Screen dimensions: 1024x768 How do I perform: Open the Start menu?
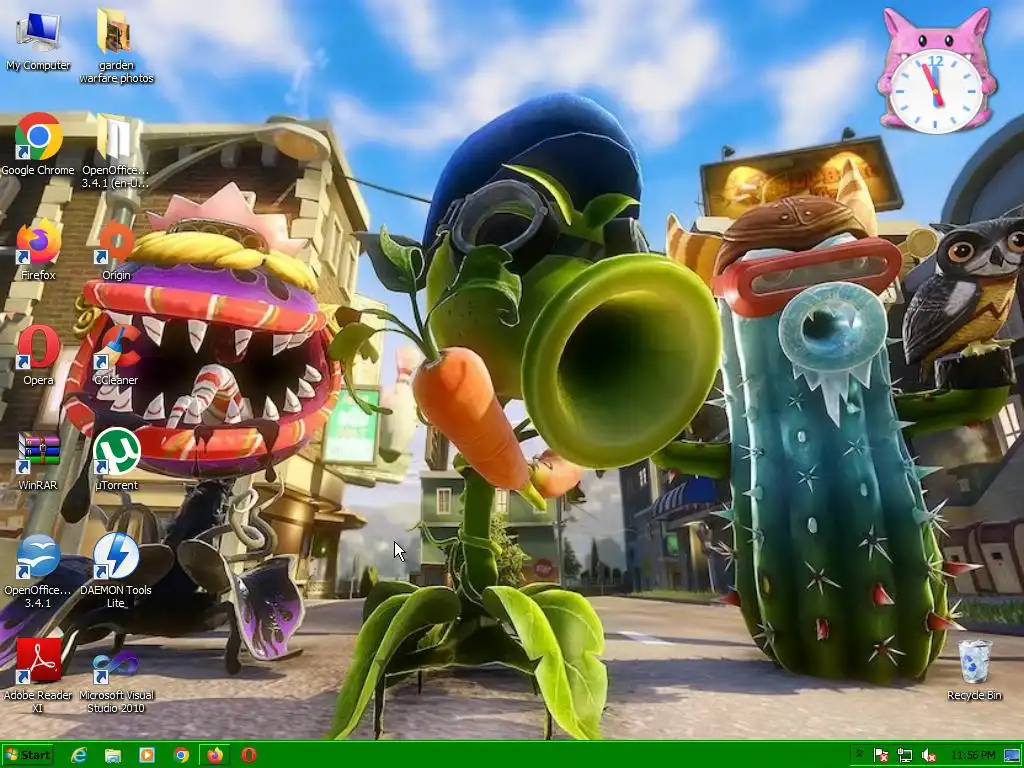[x=28, y=755]
